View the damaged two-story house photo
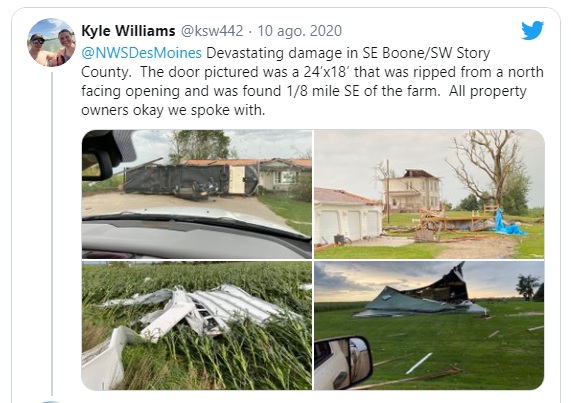This screenshot has width=571, height=403. [x=429, y=194]
